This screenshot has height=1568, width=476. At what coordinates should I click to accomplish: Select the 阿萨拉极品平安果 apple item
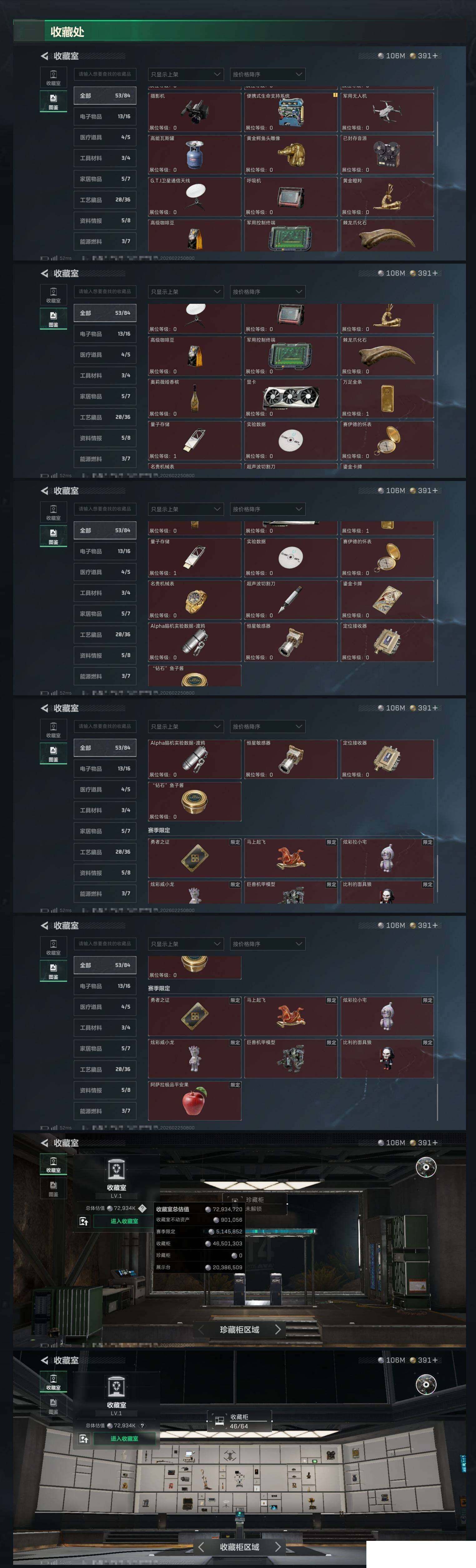195,1100
